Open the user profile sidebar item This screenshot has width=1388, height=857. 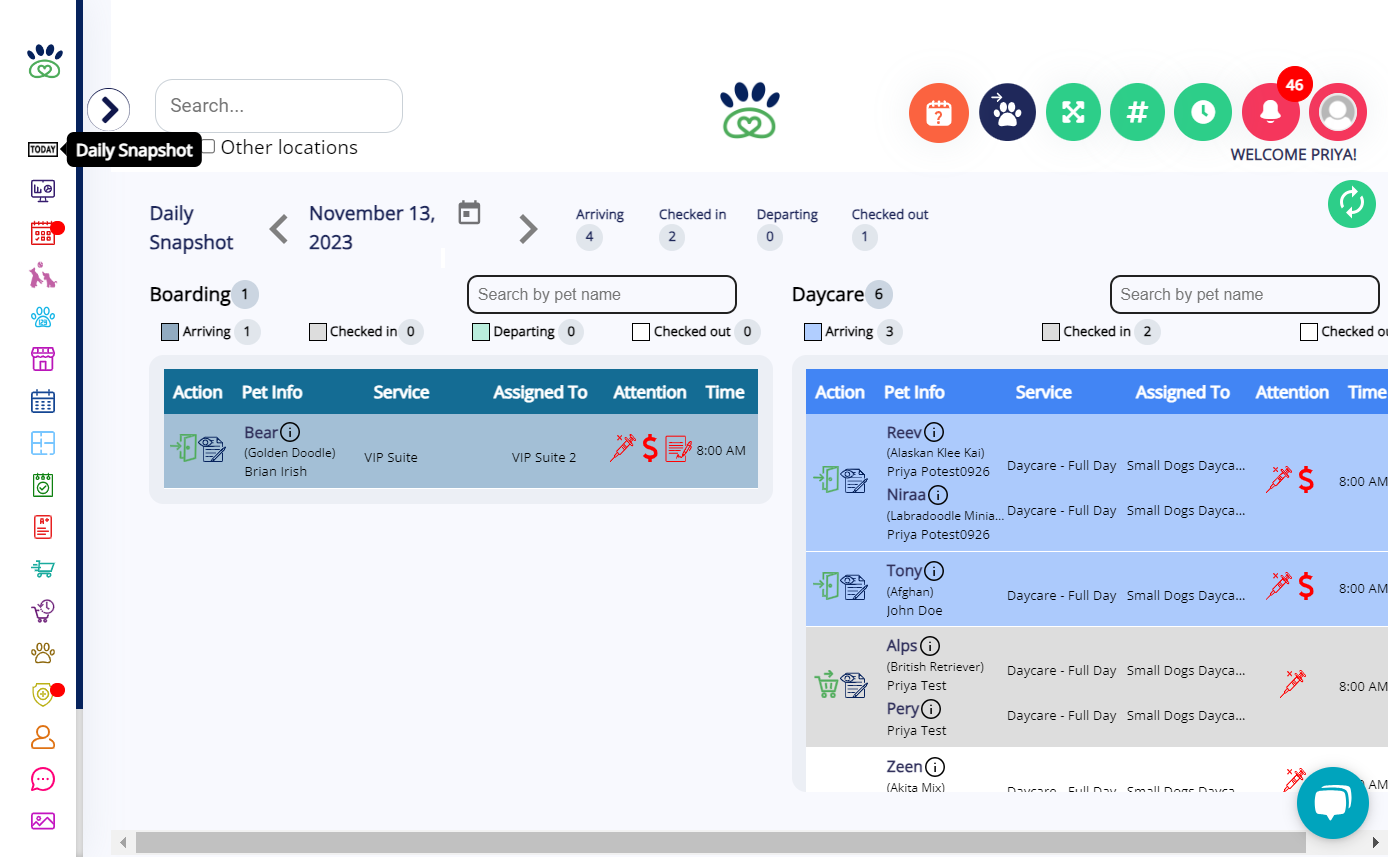(x=42, y=737)
